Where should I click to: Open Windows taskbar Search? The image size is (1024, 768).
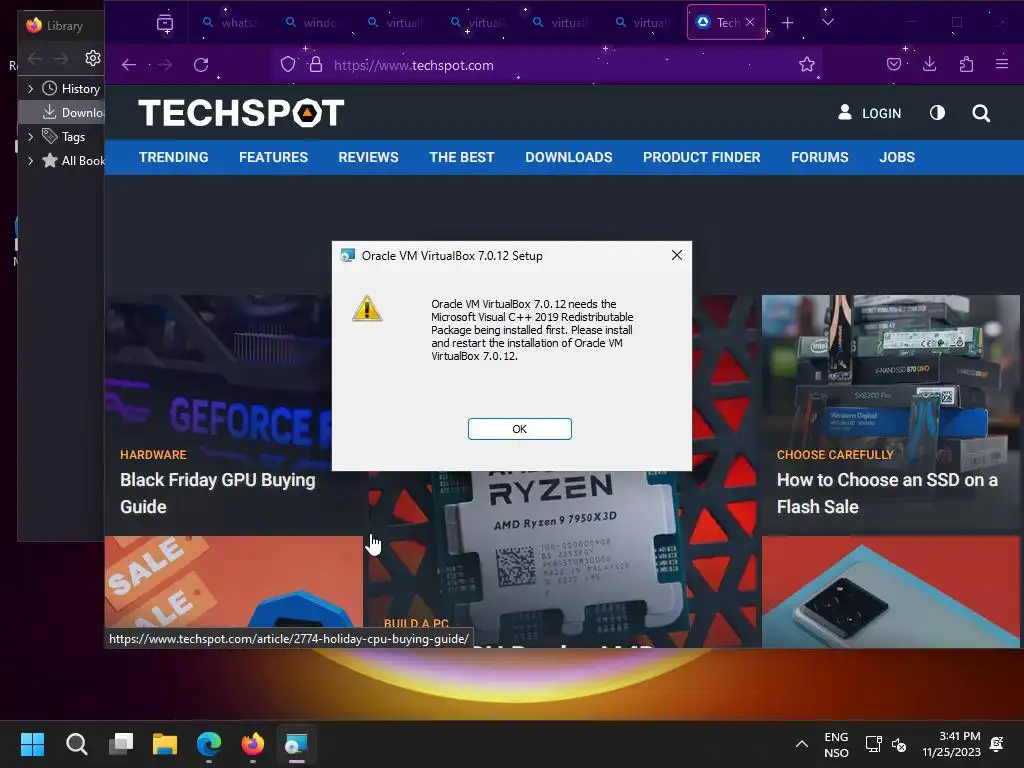[76, 744]
